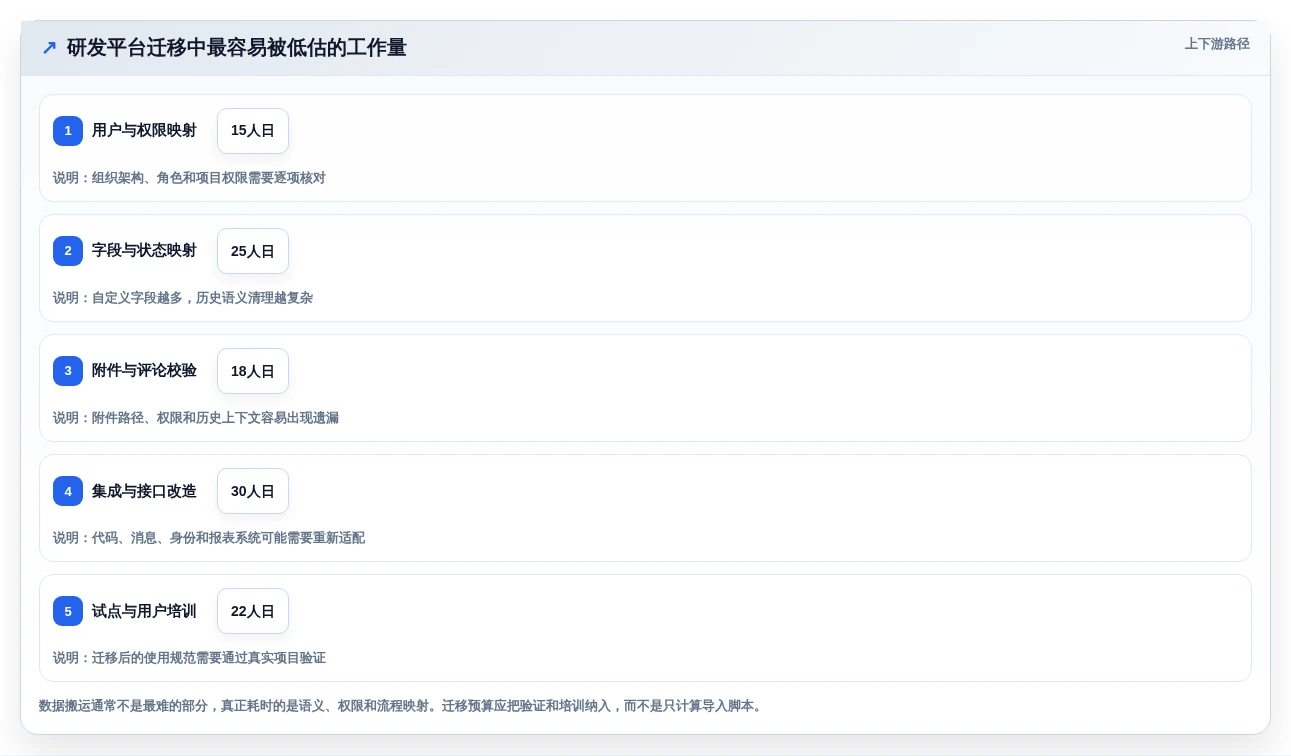
Task: Click the 30人日 effort chip
Action: 253,491
